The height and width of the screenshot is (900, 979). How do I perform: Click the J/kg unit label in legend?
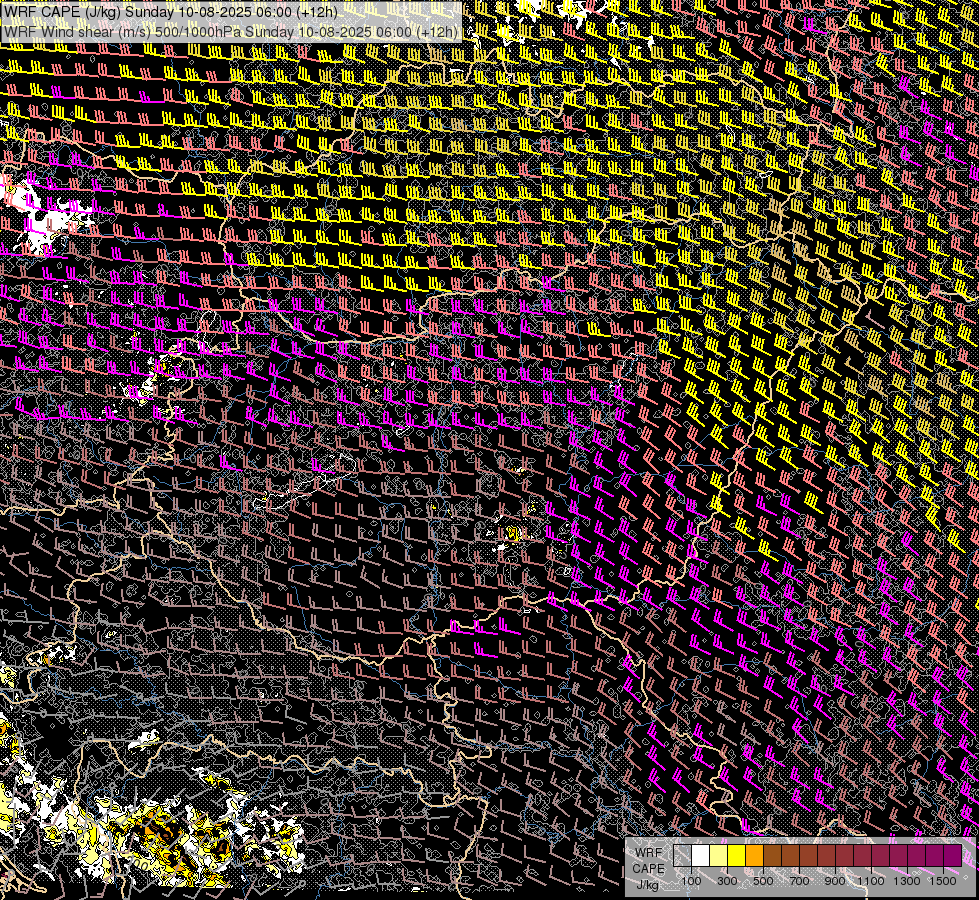click(x=648, y=885)
